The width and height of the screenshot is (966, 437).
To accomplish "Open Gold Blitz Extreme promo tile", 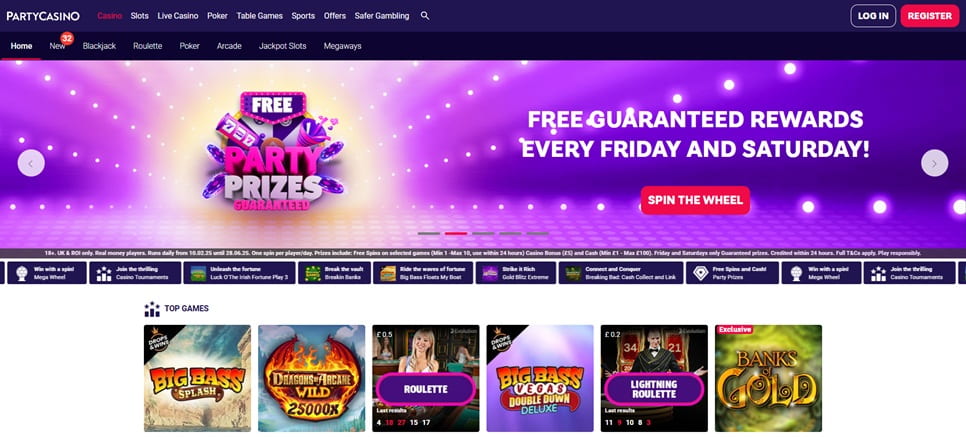I will coord(516,273).
